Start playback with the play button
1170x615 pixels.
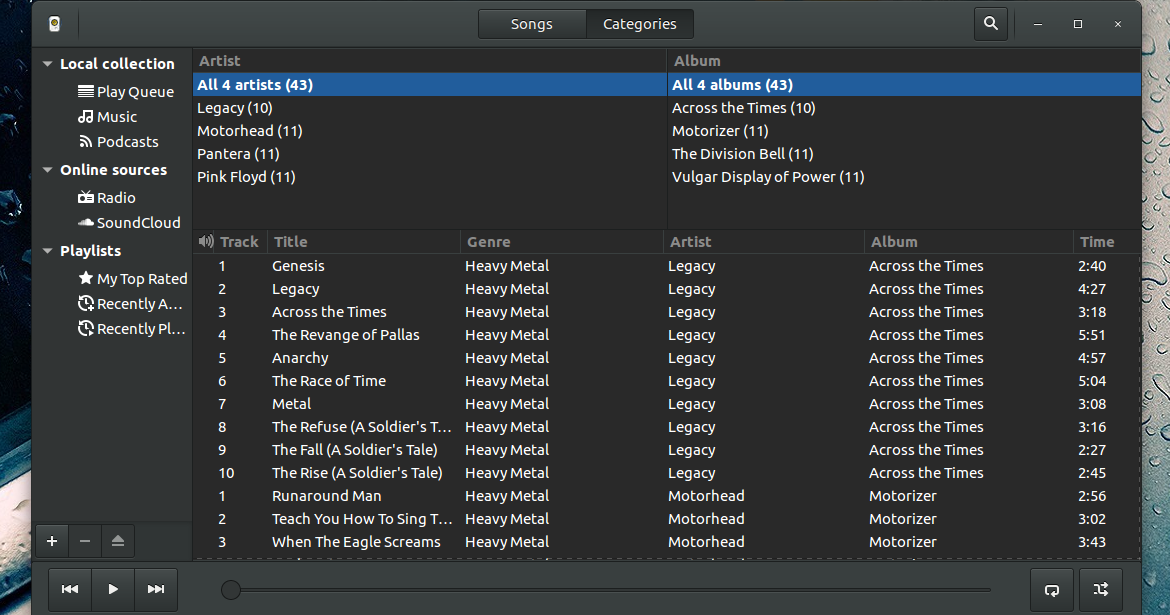[x=112, y=589]
